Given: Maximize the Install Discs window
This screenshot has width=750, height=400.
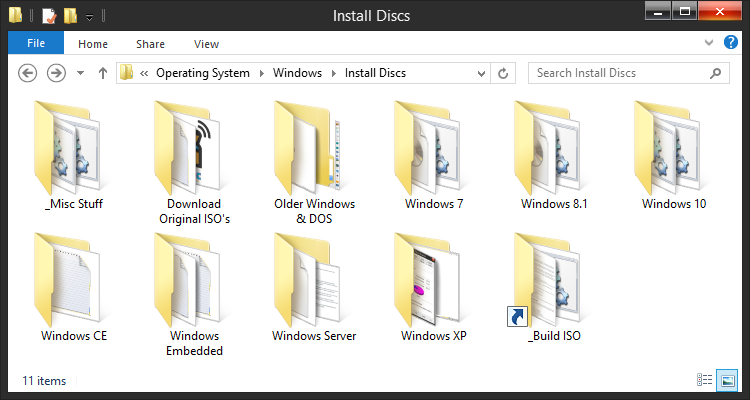Looking at the screenshot, I should (x=684, y=11).
